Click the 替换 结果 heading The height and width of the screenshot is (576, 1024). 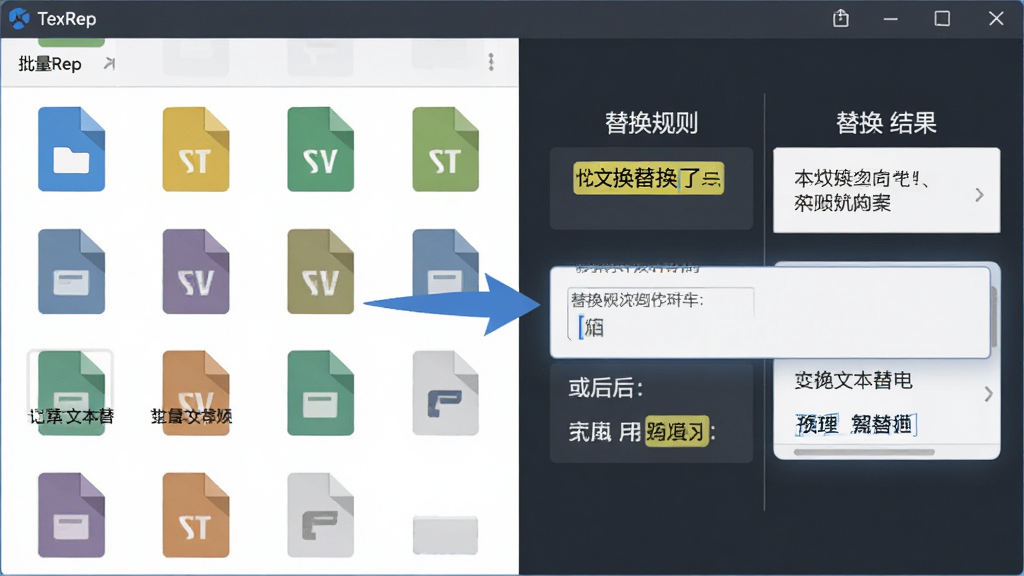point(886,123)
